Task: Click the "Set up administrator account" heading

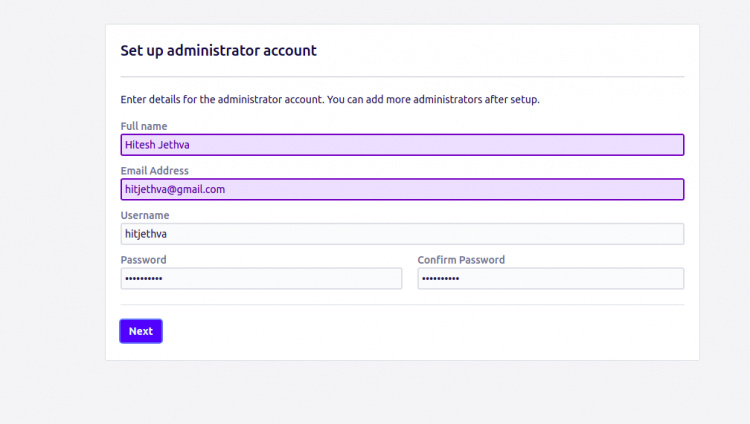Action: click(x=218, y=50)
